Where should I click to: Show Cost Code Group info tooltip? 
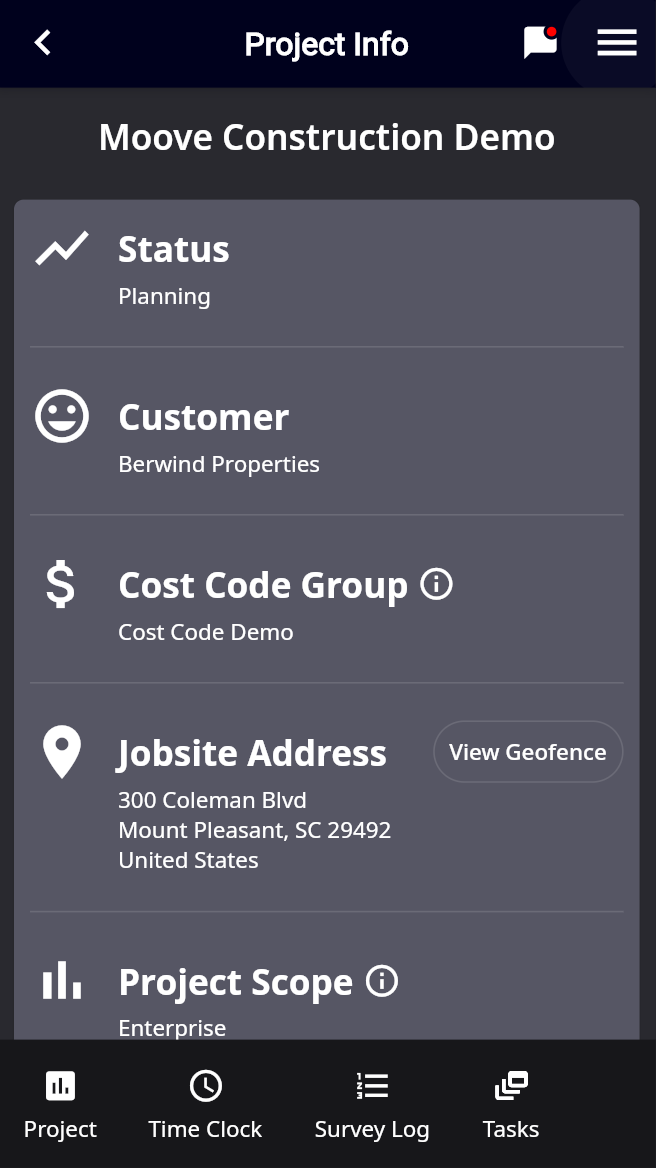[x=436, y=583]
